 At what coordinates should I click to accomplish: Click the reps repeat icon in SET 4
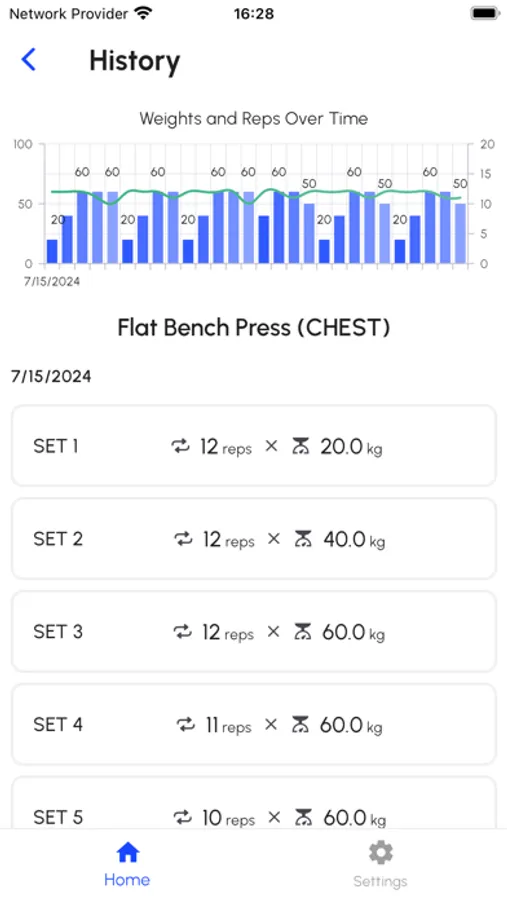[x=186, y=724]
